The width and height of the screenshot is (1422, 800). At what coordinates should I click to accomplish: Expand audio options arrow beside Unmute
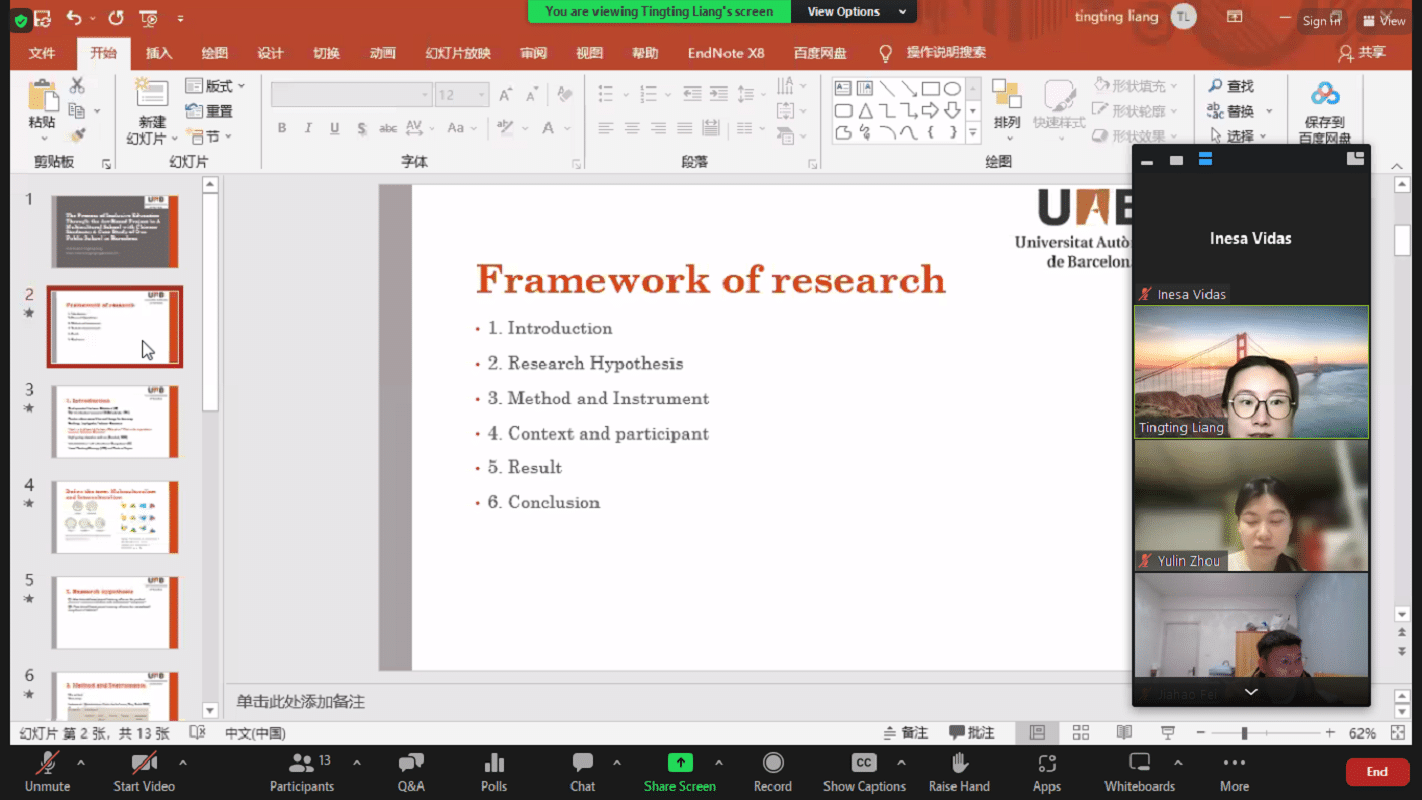point(81,763)
